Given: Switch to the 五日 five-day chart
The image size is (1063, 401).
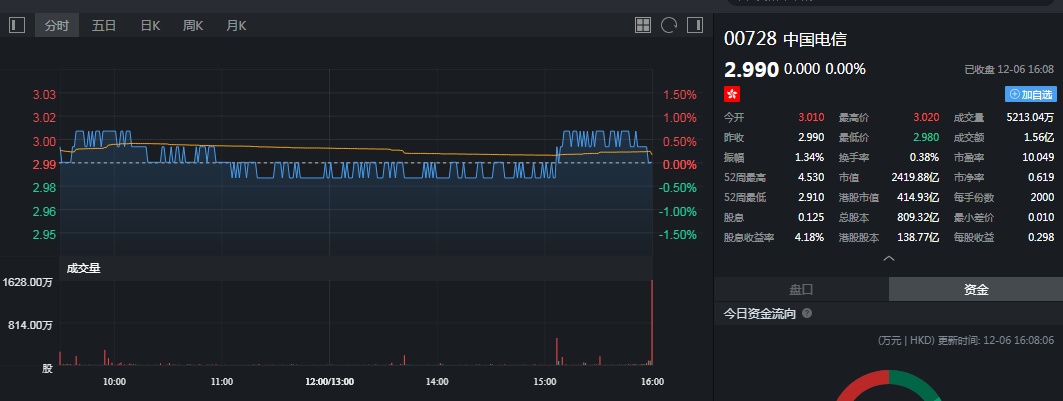Looking at the screenshot, I should [104, 25].
